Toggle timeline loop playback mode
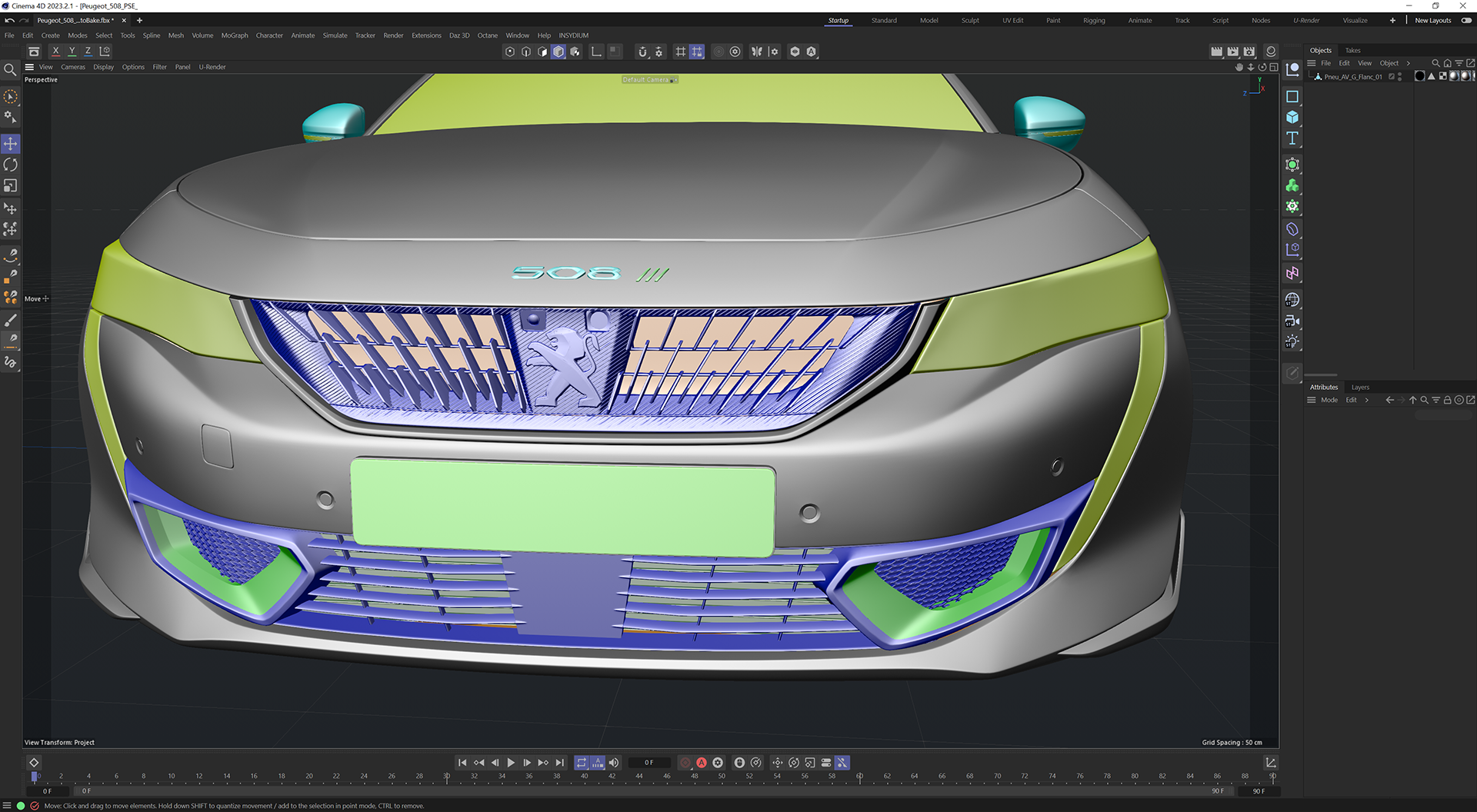The width and height of the screenshot is (1477, 812). click(x=582, y=763)
